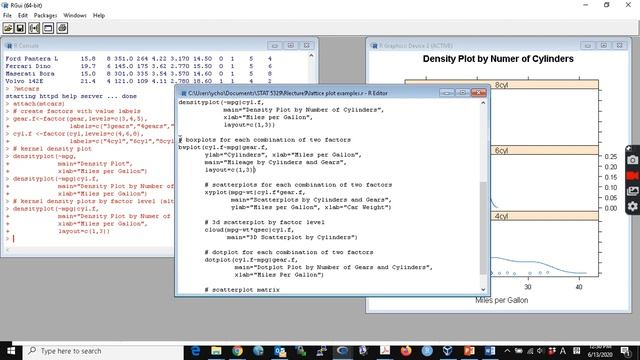This screenshot has width=640, height=360.
Task: Click the 'Ferrari Dino' row in console
Action: coord(138,66)
